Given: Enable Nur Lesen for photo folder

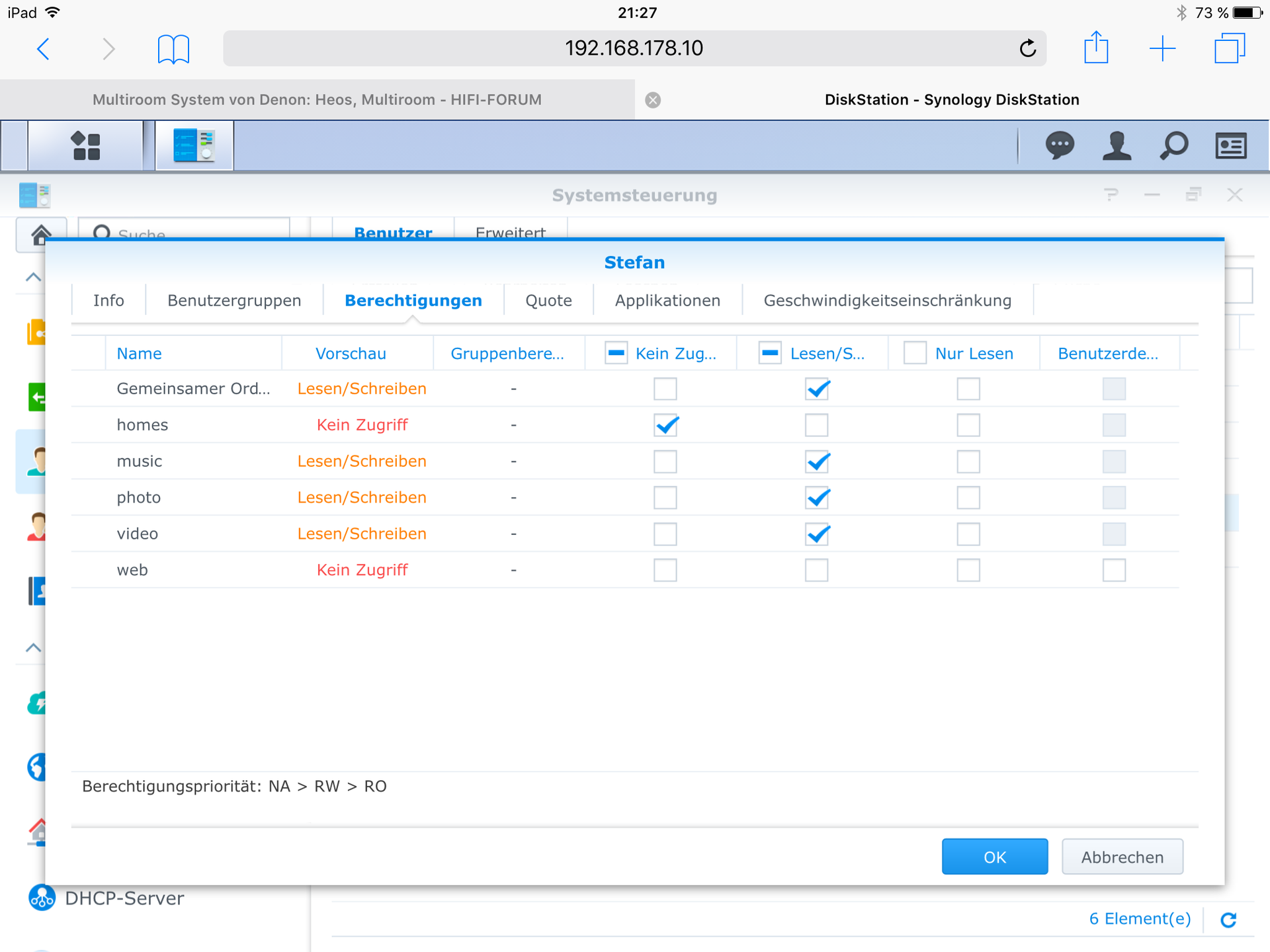Looking at the screenshot, I should (x=968, y=498).
